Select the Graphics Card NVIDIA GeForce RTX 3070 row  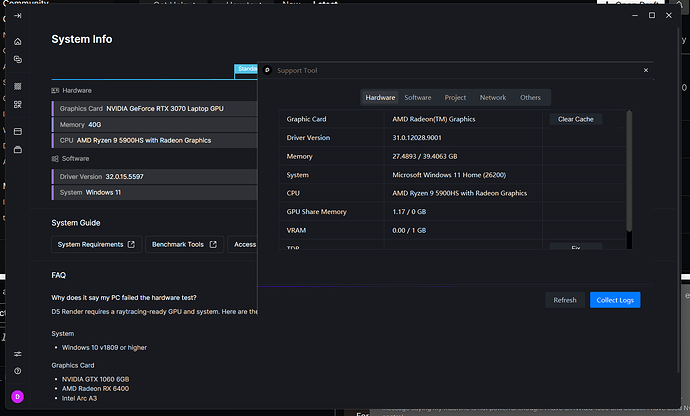[x=154, y=109]
